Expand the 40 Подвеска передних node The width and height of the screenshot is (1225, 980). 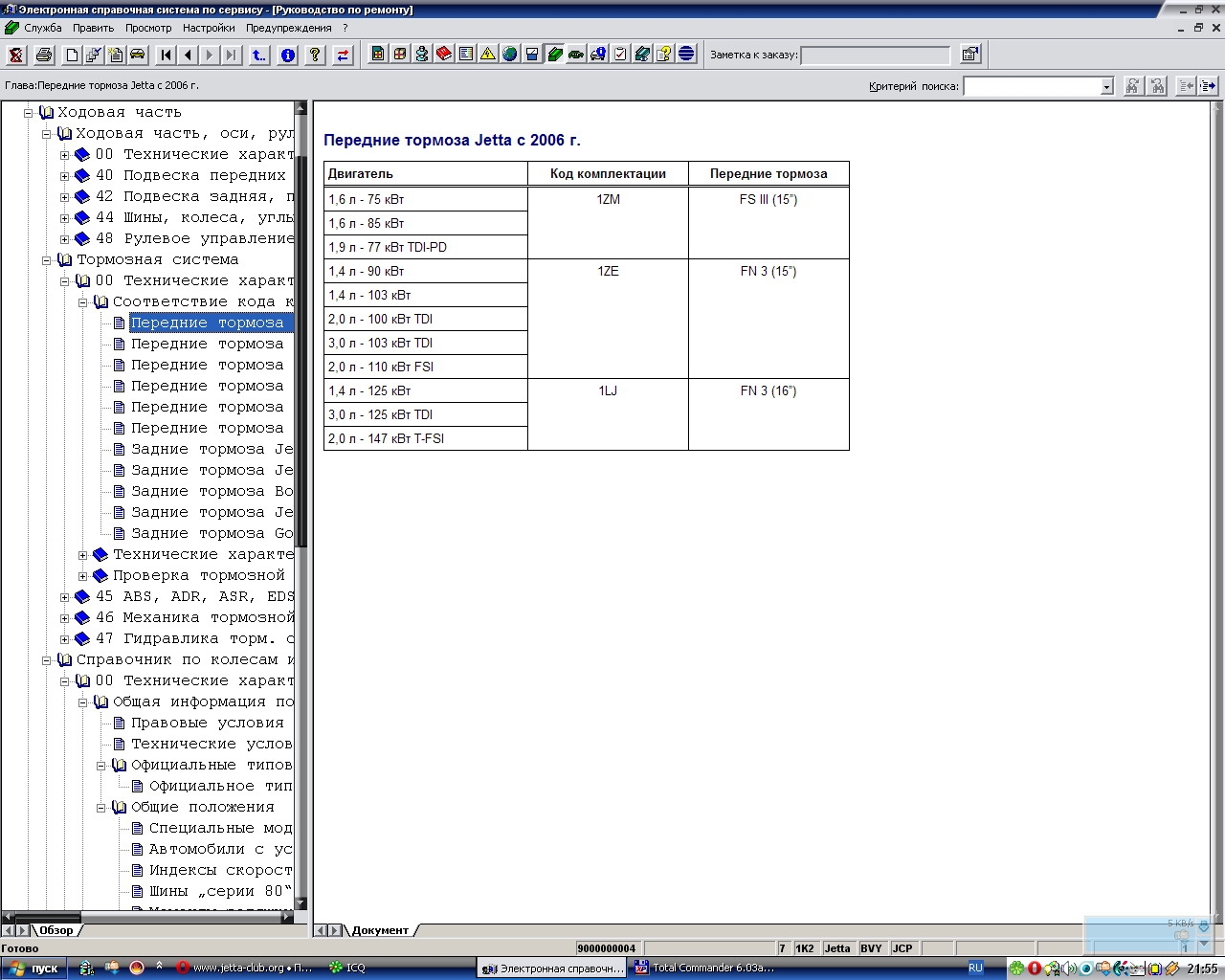pos(65,175)
